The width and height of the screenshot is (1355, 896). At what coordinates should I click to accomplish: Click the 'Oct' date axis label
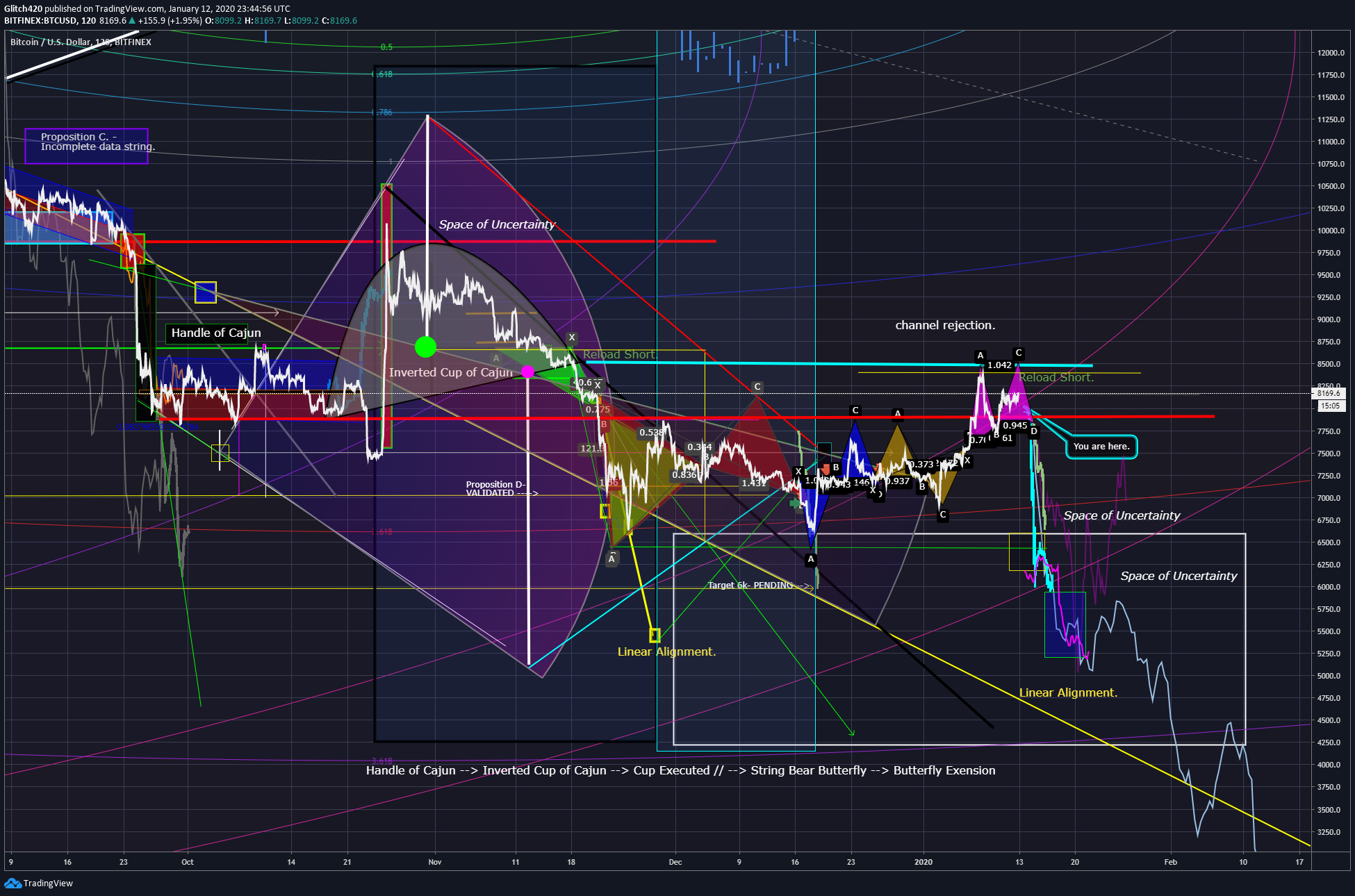pos(188,862)
